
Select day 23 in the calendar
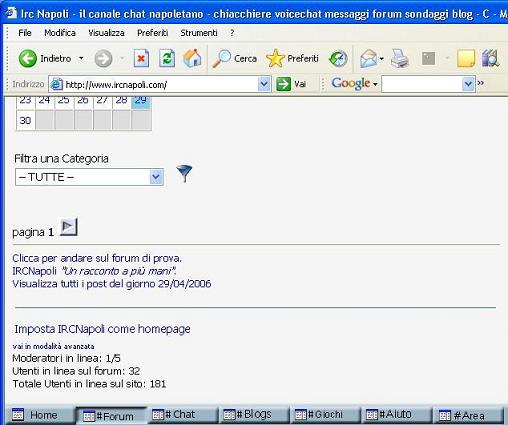26,102
